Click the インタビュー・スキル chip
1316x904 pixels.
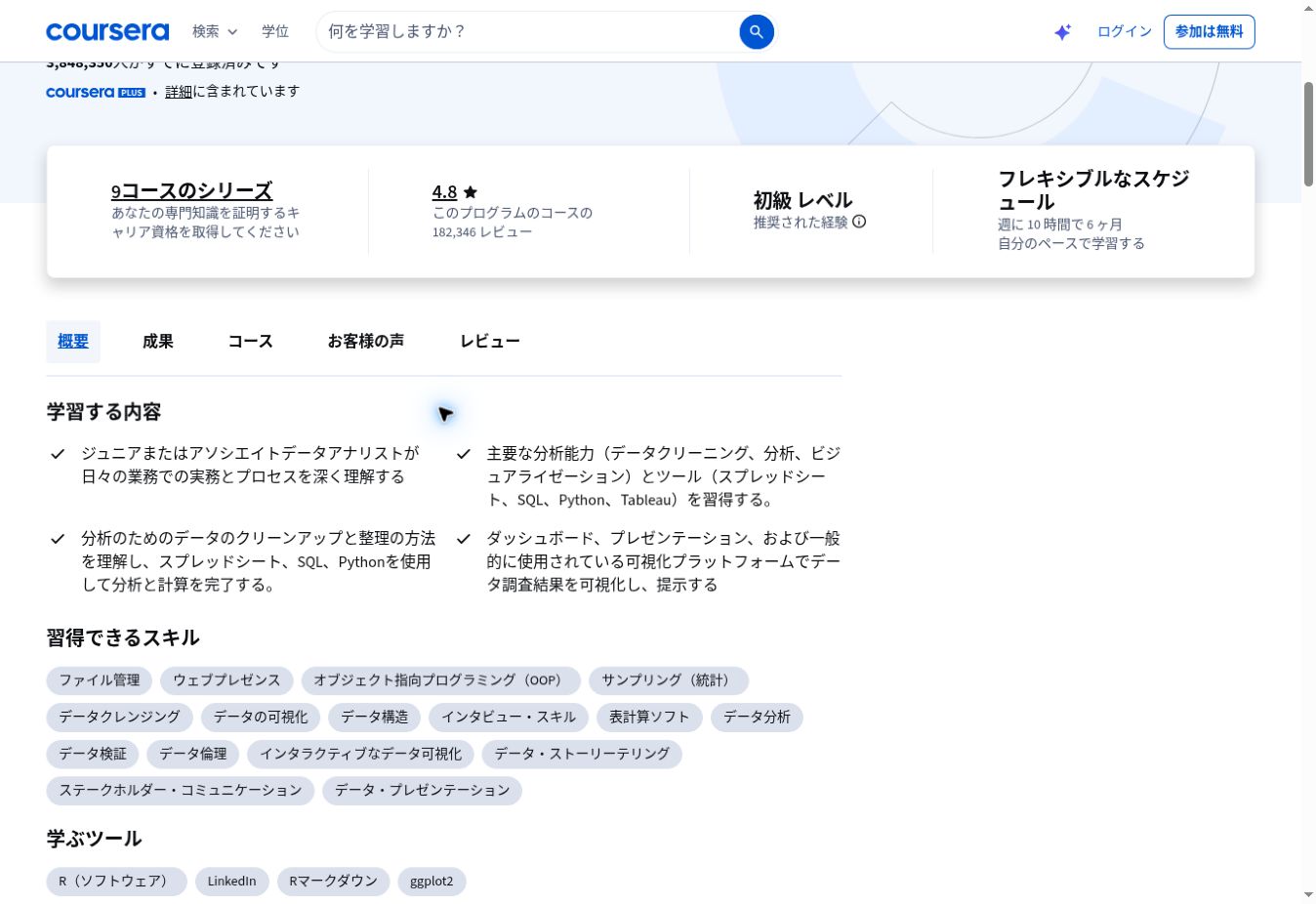coord(509,718)
